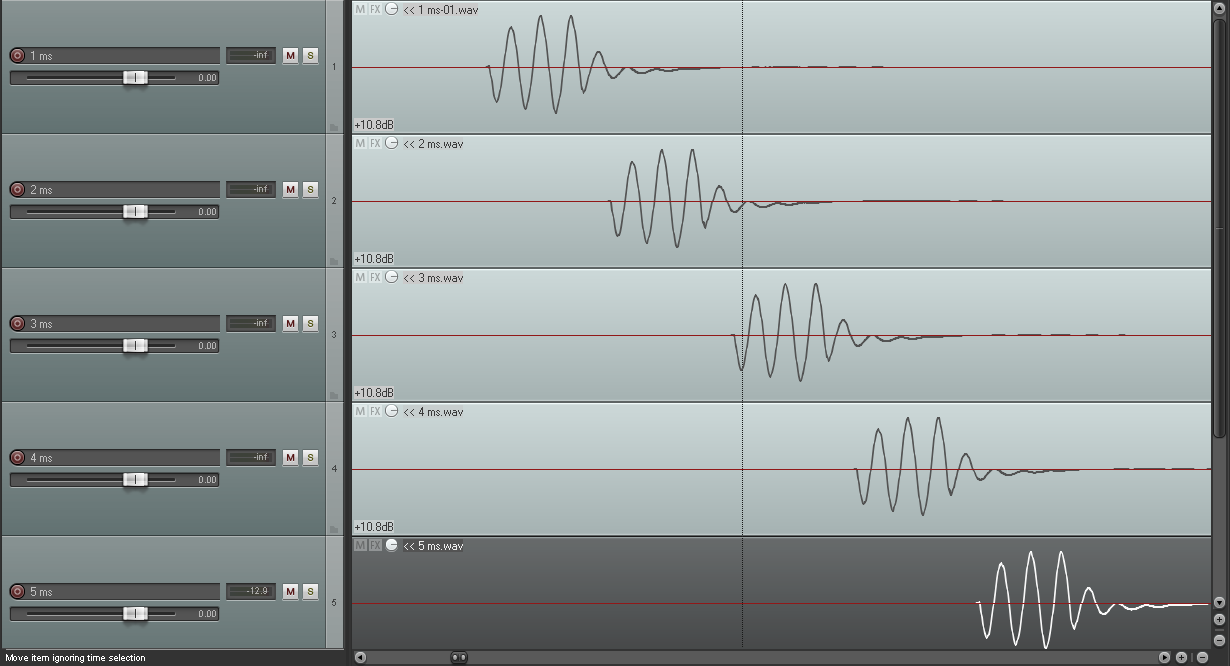Mute the 2 ms track
This screenshot has height=666, width=1230.
290,190
